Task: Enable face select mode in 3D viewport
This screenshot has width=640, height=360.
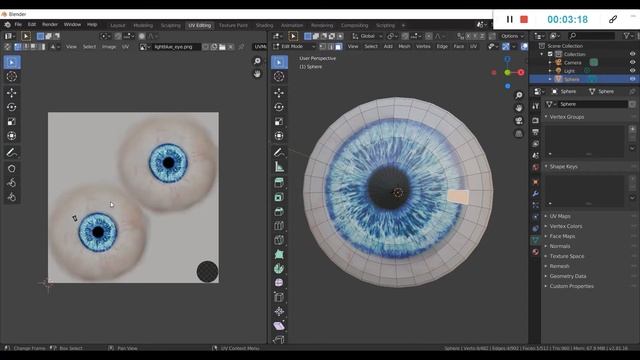Action: click(338, 47)
